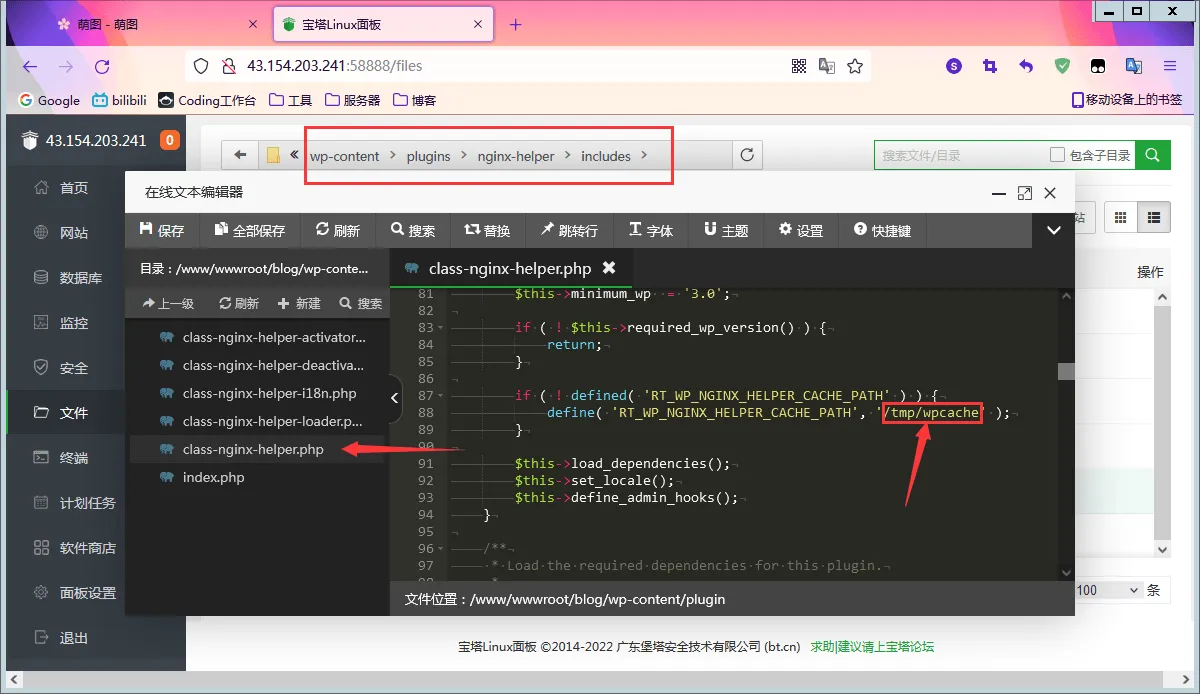1200x694 pixels.
Task: Click Save All (全部保存) in editor toolbar
Action: 250,230
